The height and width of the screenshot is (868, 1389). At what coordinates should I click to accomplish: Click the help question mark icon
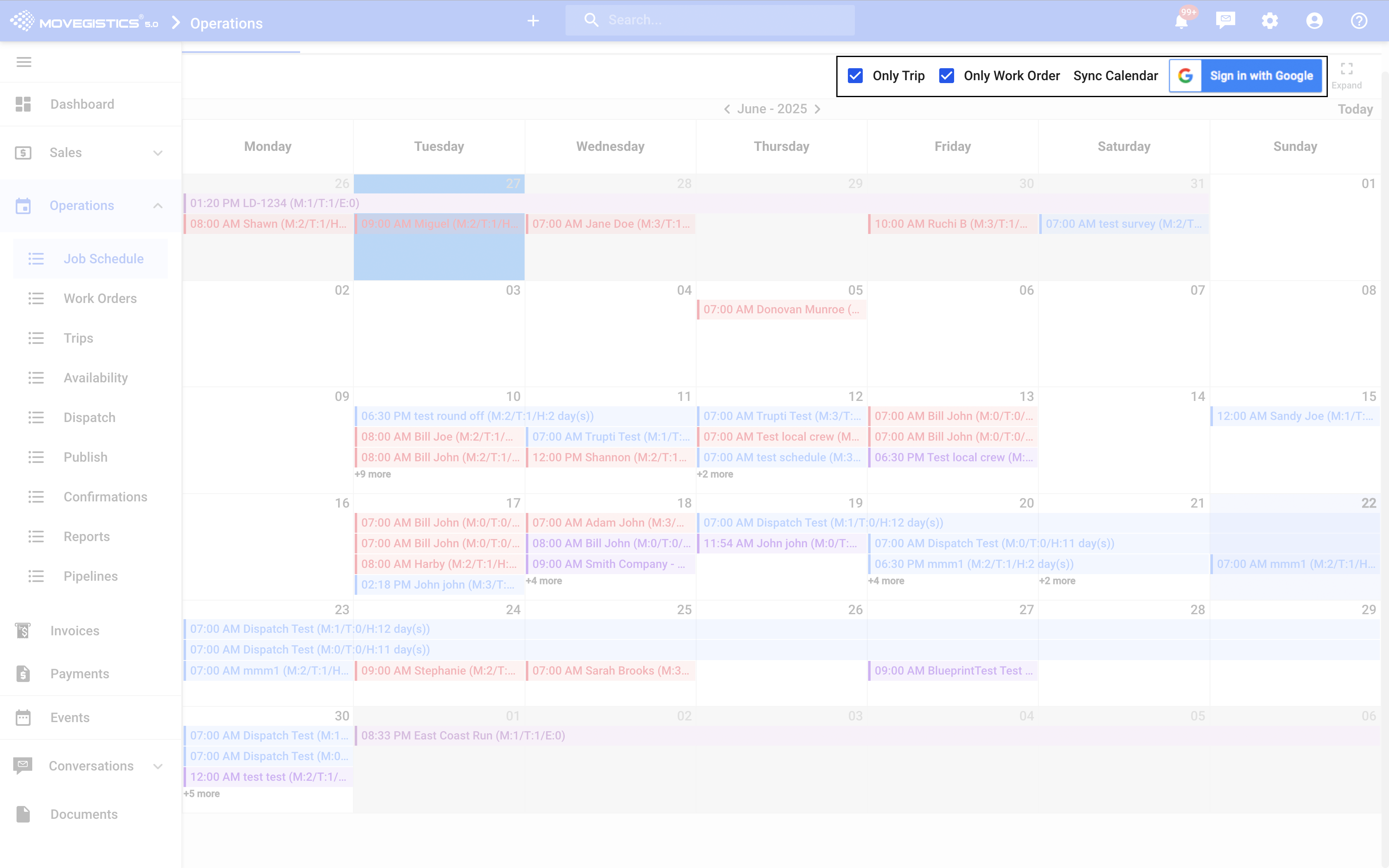(1358, 21)
